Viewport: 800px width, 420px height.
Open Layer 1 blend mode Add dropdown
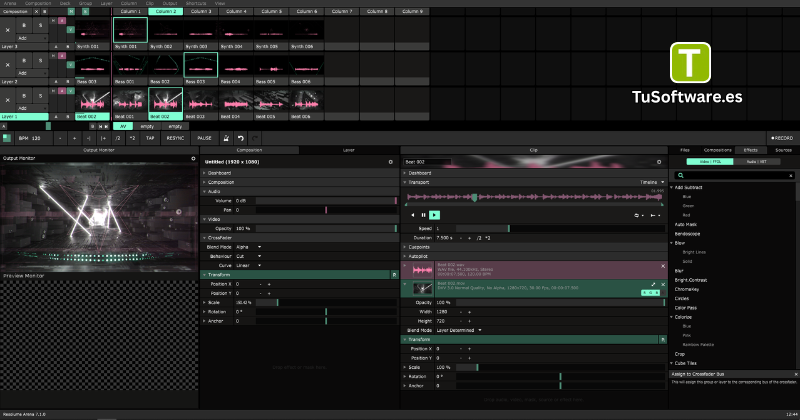pos(32,108)
